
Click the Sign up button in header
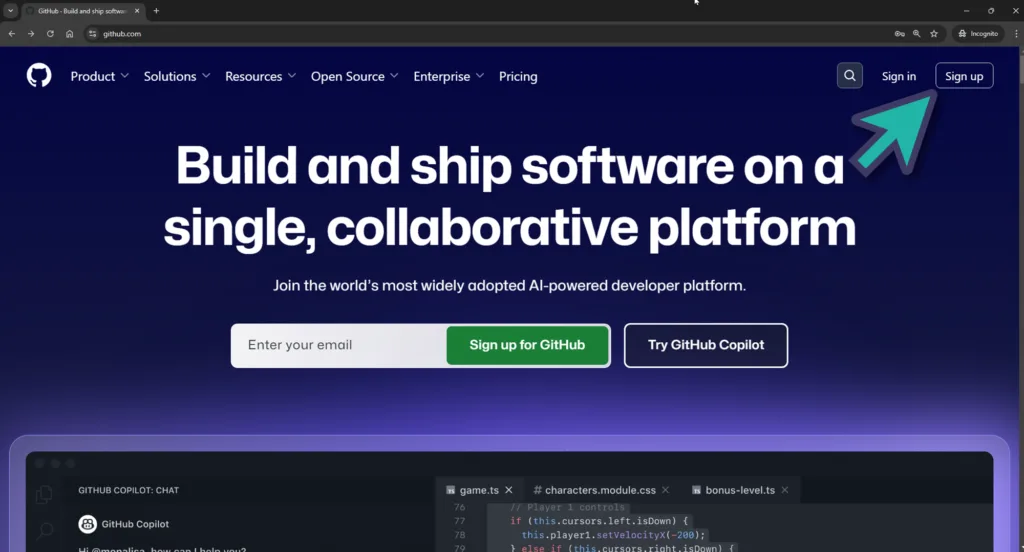(x=964, y=76)
